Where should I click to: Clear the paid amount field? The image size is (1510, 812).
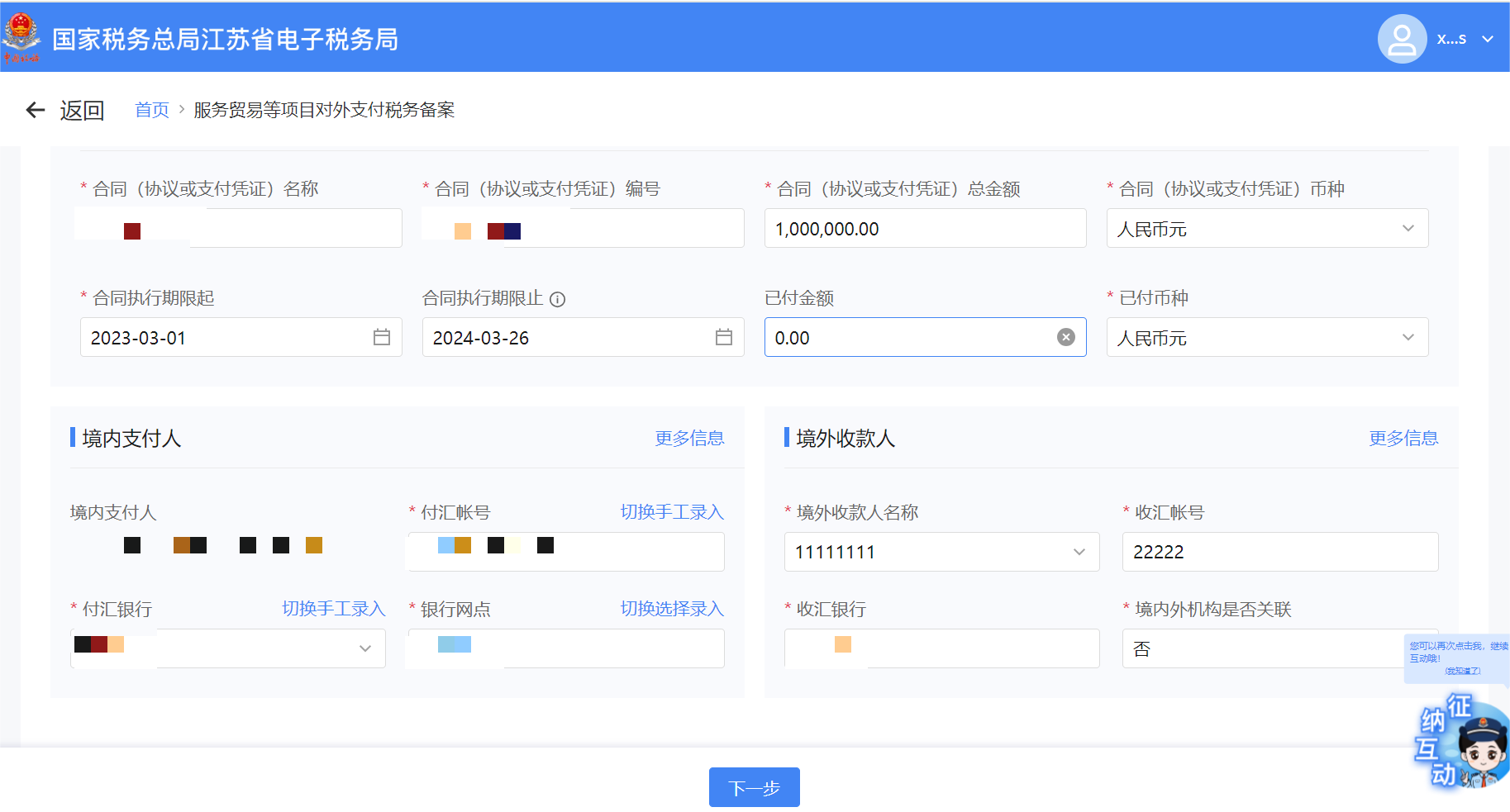1065,337
